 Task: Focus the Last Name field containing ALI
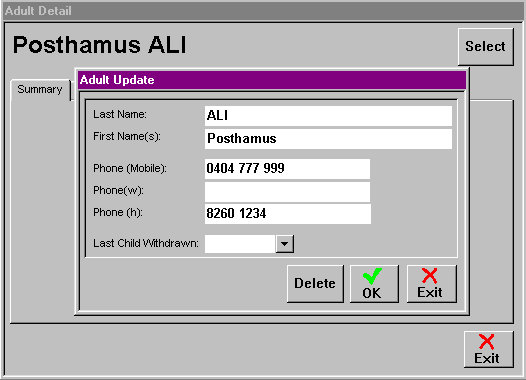(x=328, y=116)
